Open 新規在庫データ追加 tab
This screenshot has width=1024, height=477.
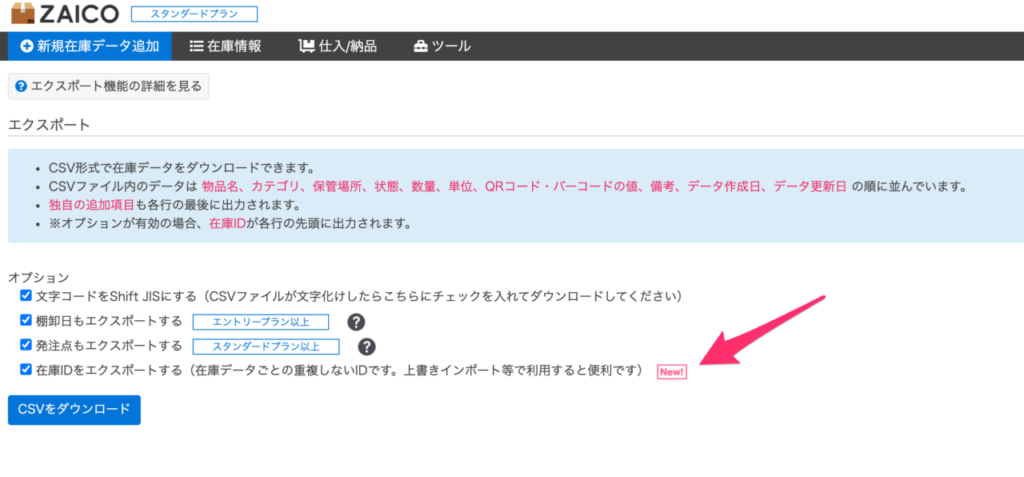[90, 46]
